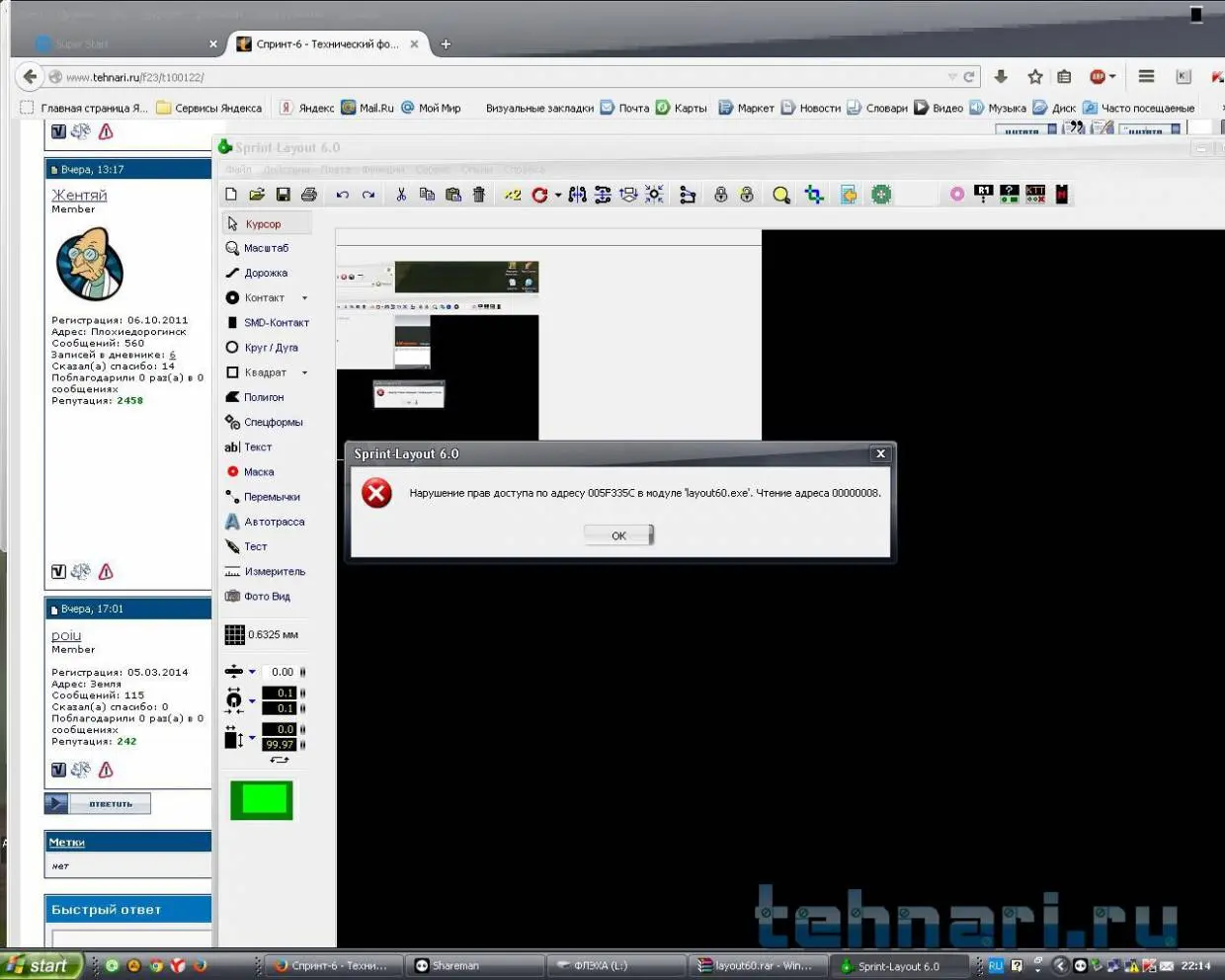1225x980 pixels.
Task: Open the Mail.Ru bookmark
Action: click(367, 108)
